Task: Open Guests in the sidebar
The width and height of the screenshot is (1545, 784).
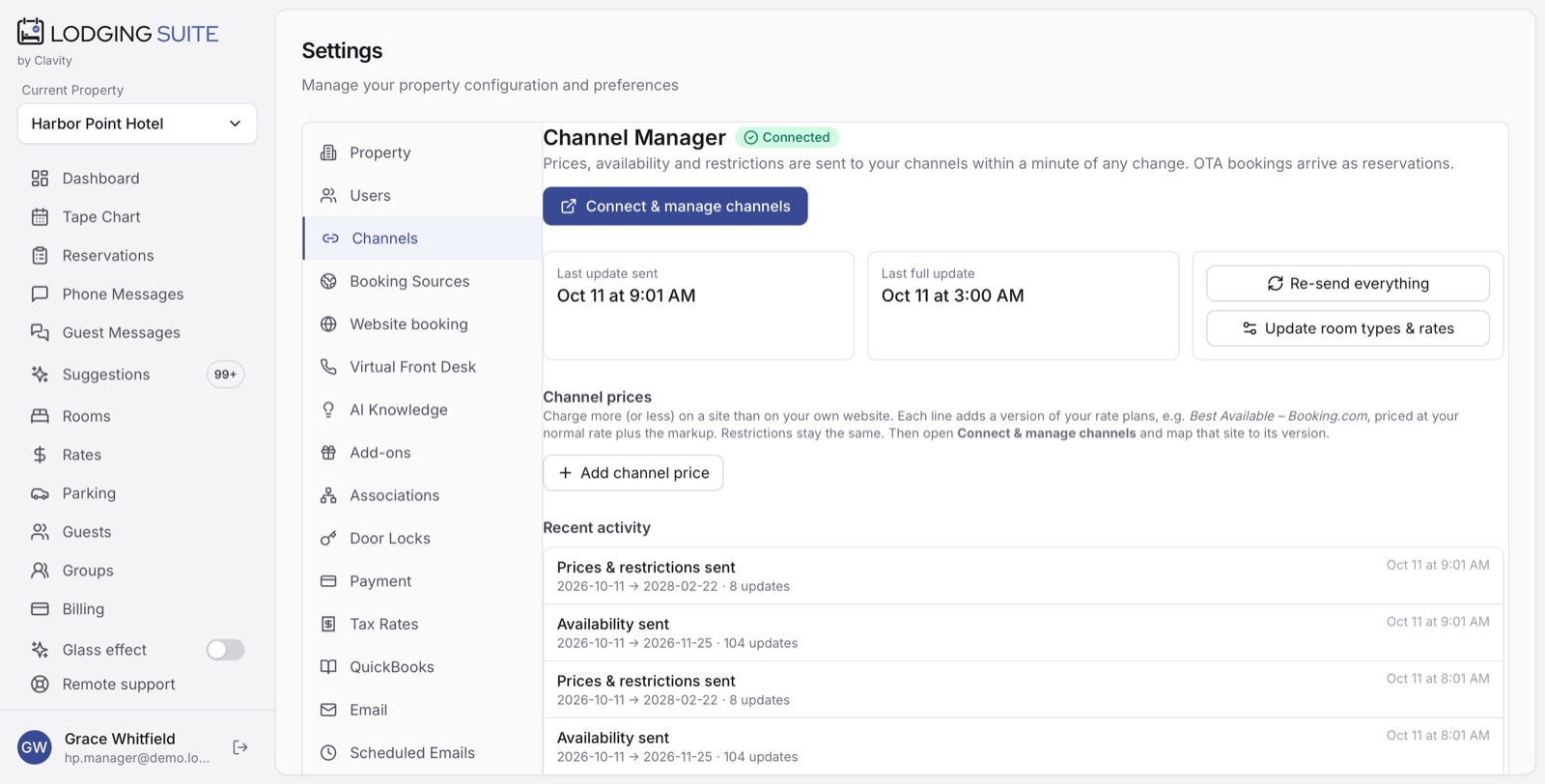Action: 137,532
